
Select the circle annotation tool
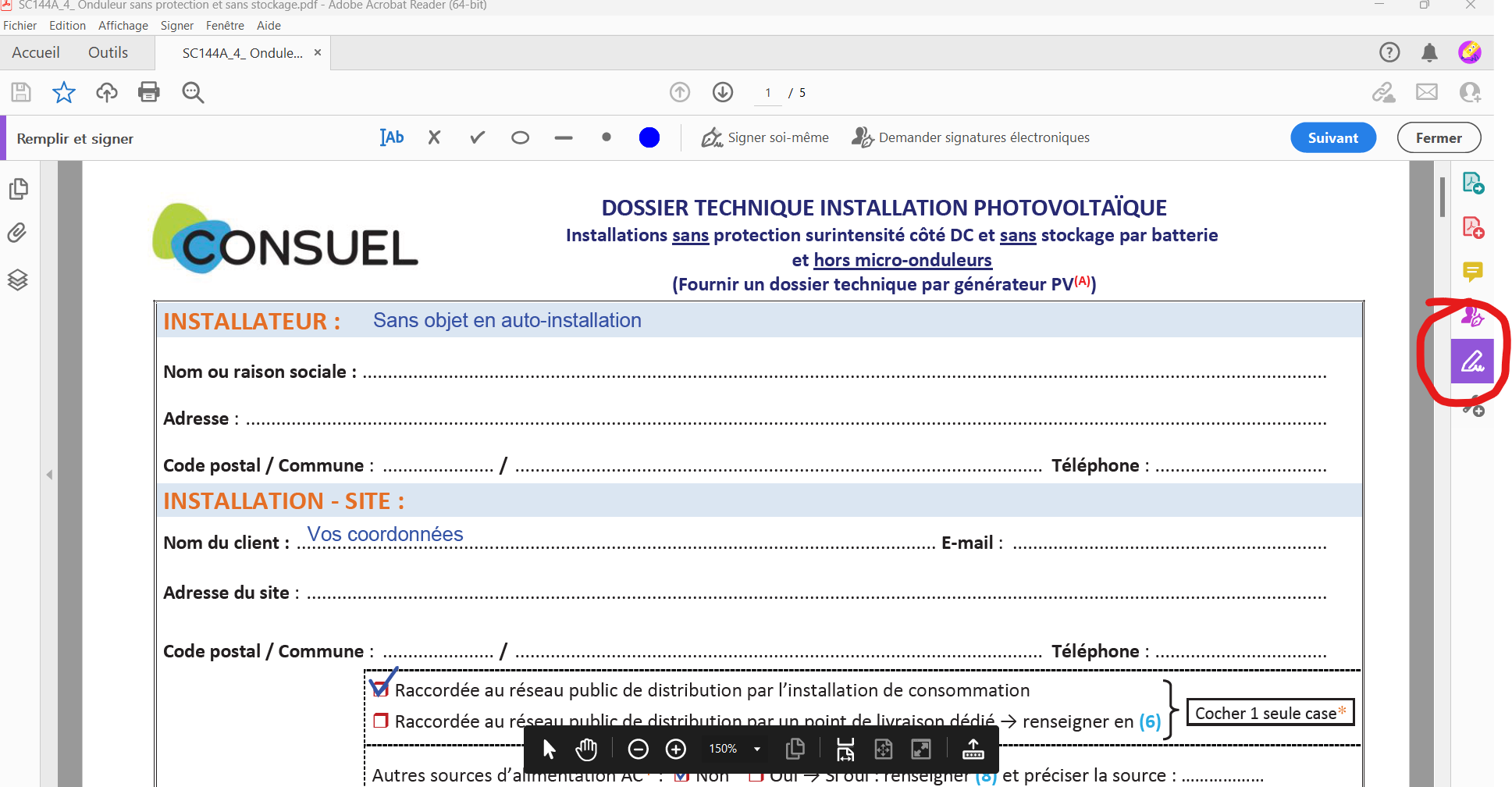[520, 137]
